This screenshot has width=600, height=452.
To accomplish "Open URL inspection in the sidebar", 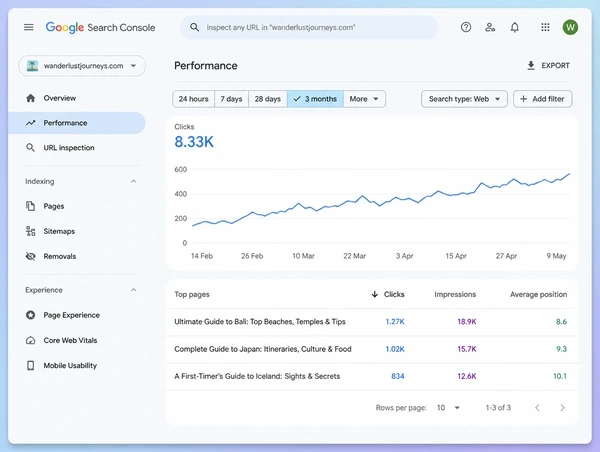I will (x=77, y=148).
